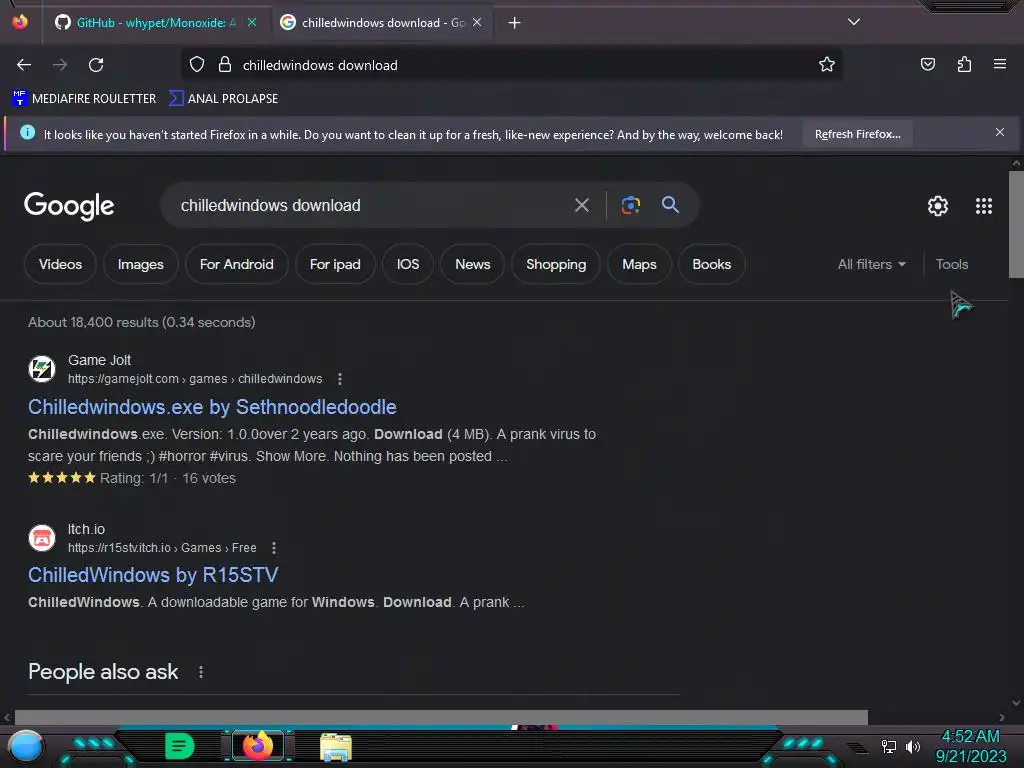This screenshot has height=768, width=1024.
Task: Switch to Shopping results
Action: coord(556,264)
